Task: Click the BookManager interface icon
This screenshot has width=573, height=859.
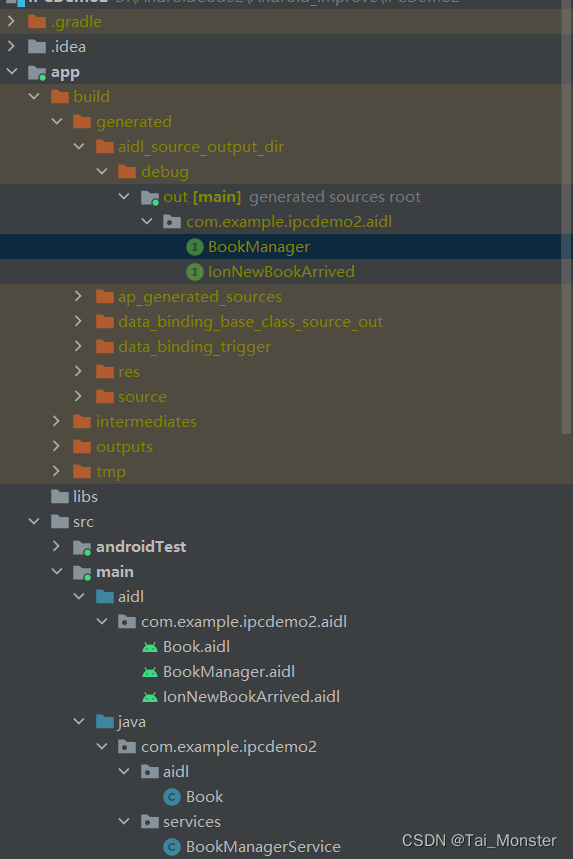Action: coord(194,247)
